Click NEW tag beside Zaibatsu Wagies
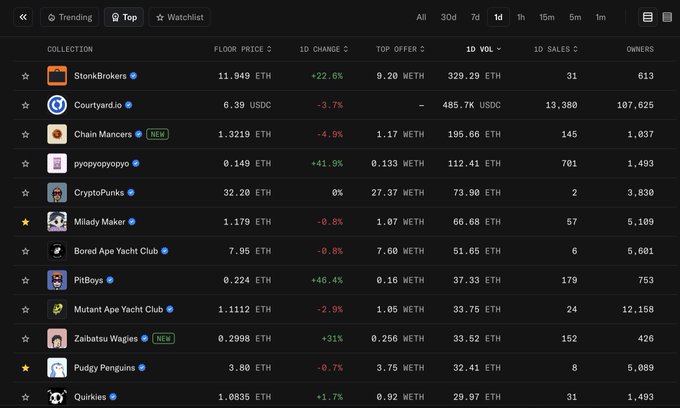Screen dimensions: 680x408 [163, 339]
